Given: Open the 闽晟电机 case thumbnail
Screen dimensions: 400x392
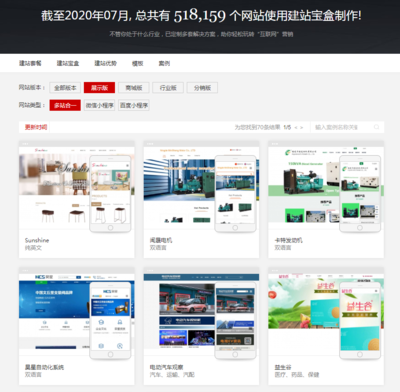Looking at the screenshot, I should (201, 187).
